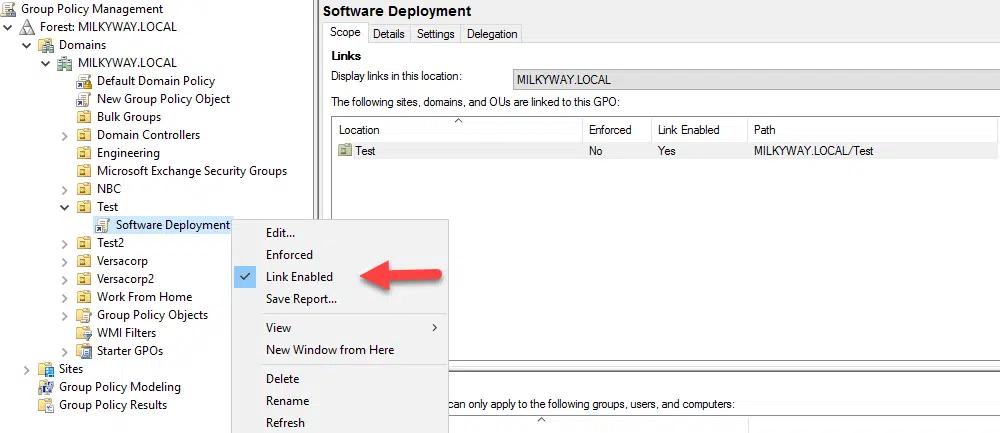Select Default Domain Policy in tree
The image size is (1000, 433).
pos(156,81)
